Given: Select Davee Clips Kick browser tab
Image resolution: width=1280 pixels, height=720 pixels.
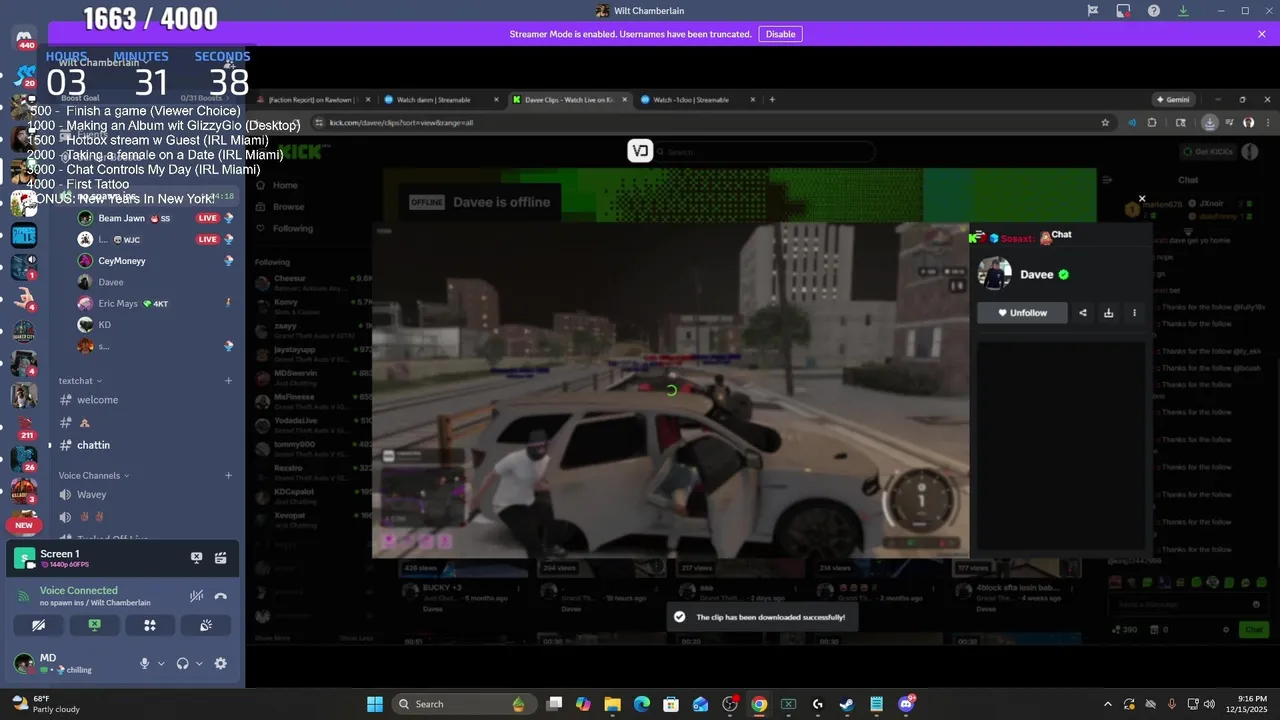Looking at the screenshot, I should click(x=570, y=100).
